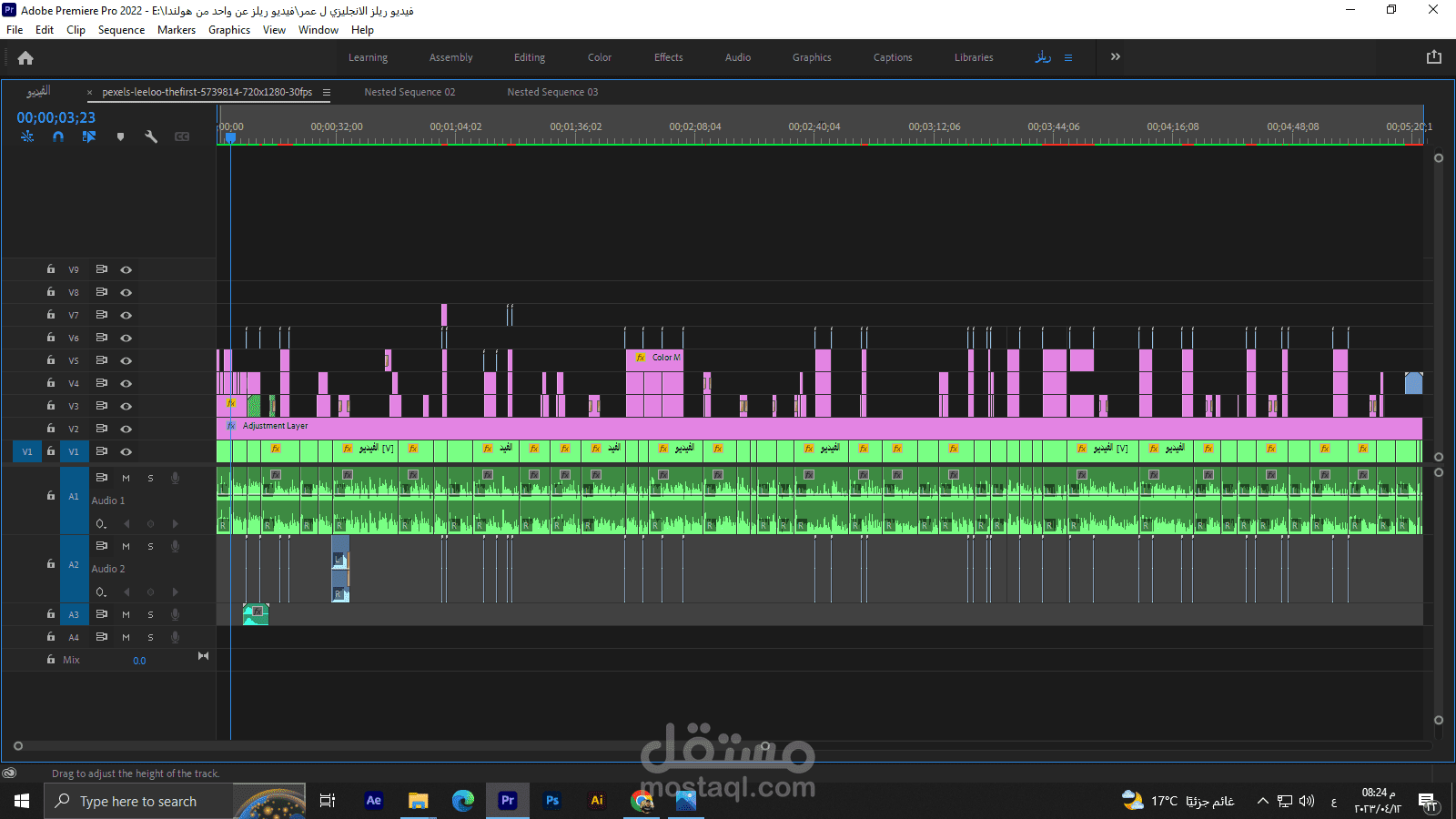Click the Captions track options CC icon

[182, 136]
